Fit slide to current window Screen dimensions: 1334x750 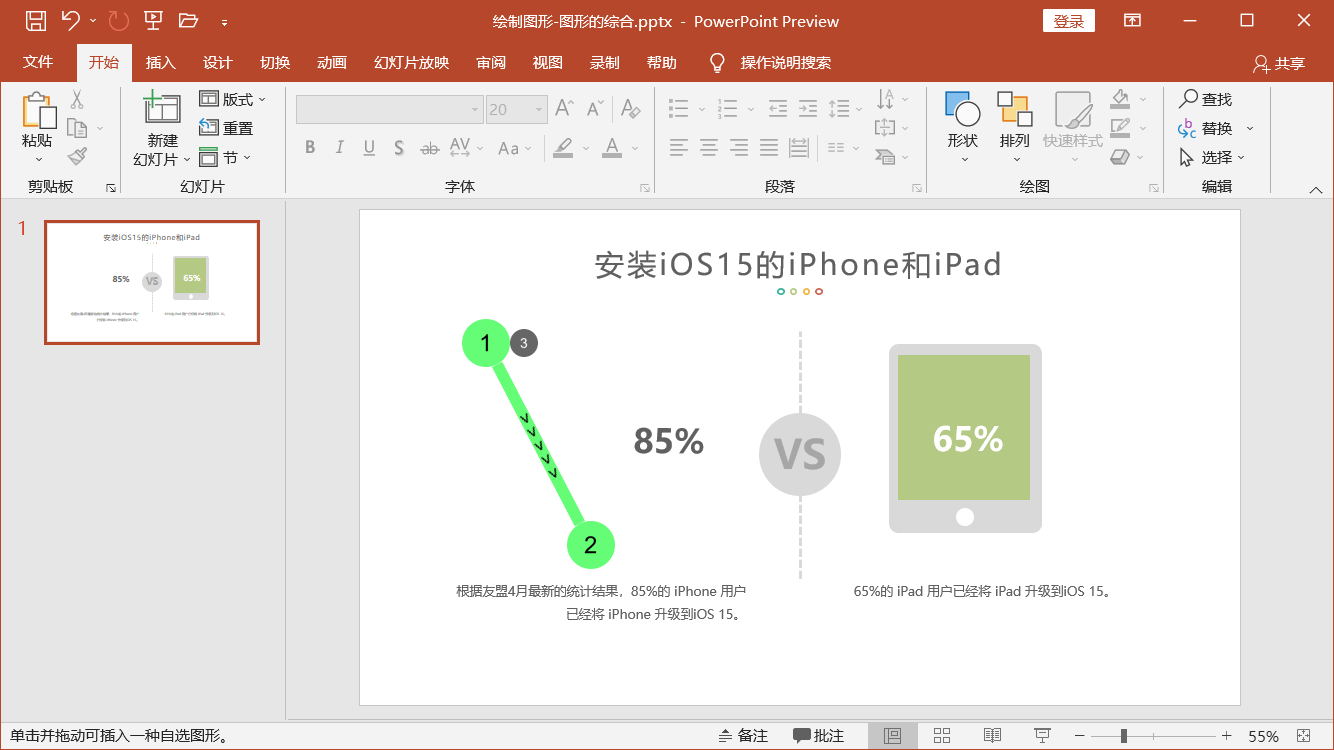coord(1303,736)
